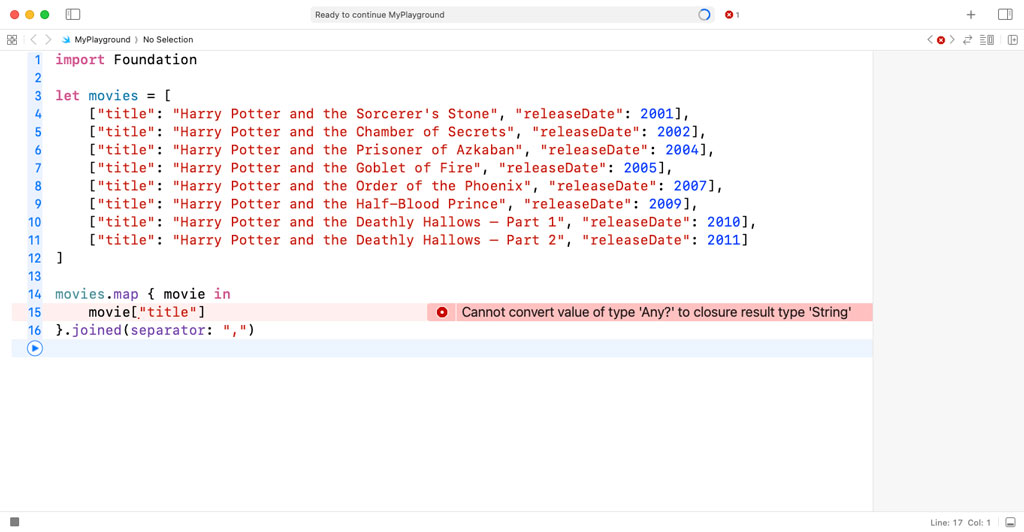The height and width of the screenshot is (532, 1024).
Task: Click the release year 2001
Action: coord(656,114)
